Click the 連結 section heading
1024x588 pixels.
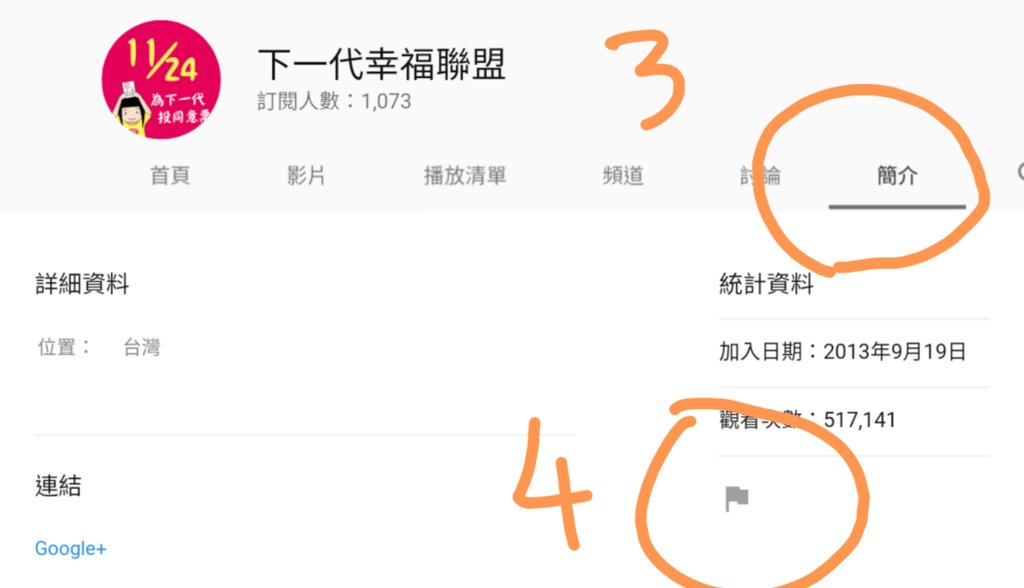pos(58,486)
